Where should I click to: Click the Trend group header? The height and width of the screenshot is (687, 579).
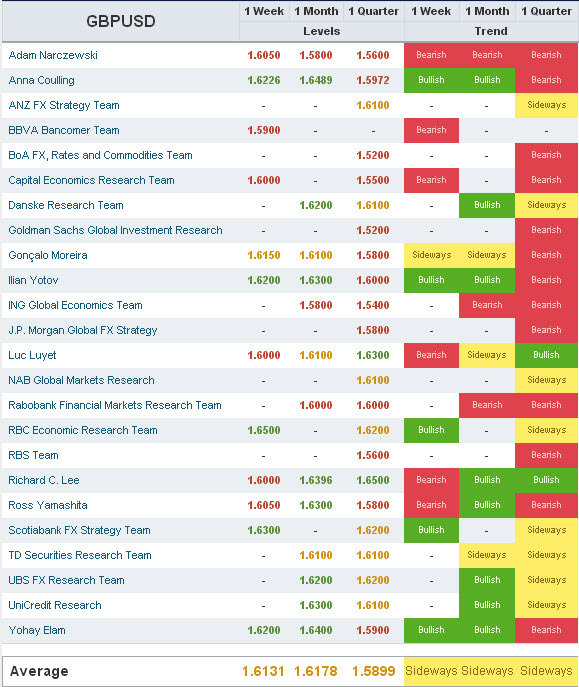[491, 31]
